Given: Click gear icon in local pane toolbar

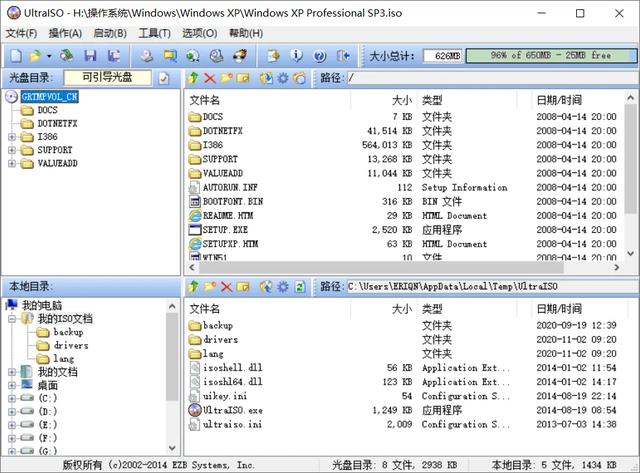Looking at the screenshot, I should [x=283, y=286].
